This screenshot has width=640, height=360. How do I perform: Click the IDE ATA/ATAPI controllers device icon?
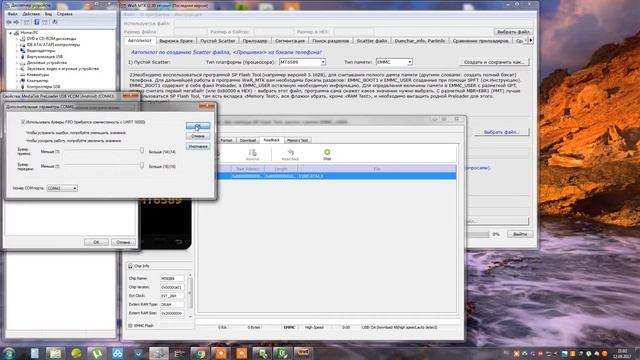(23, 44)
